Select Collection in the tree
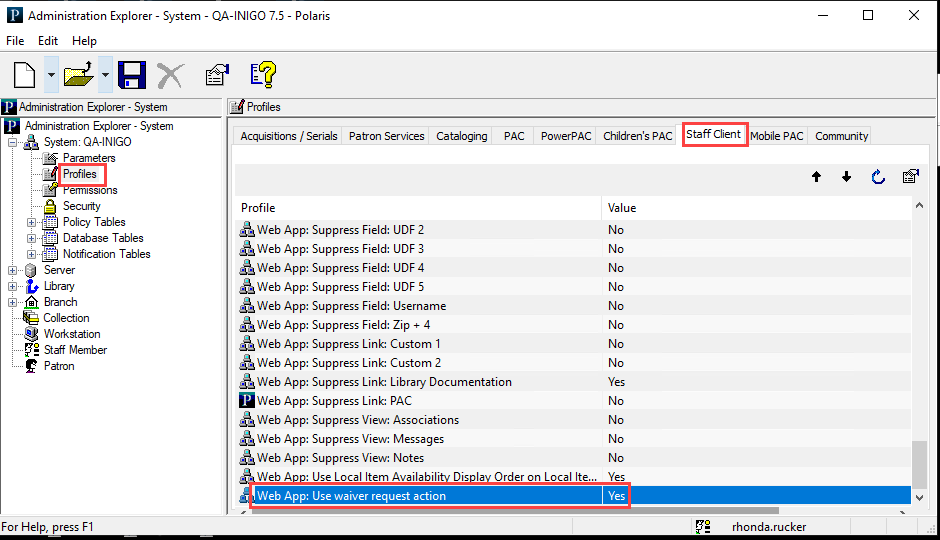The image size is (940, 540). [66, 318]
